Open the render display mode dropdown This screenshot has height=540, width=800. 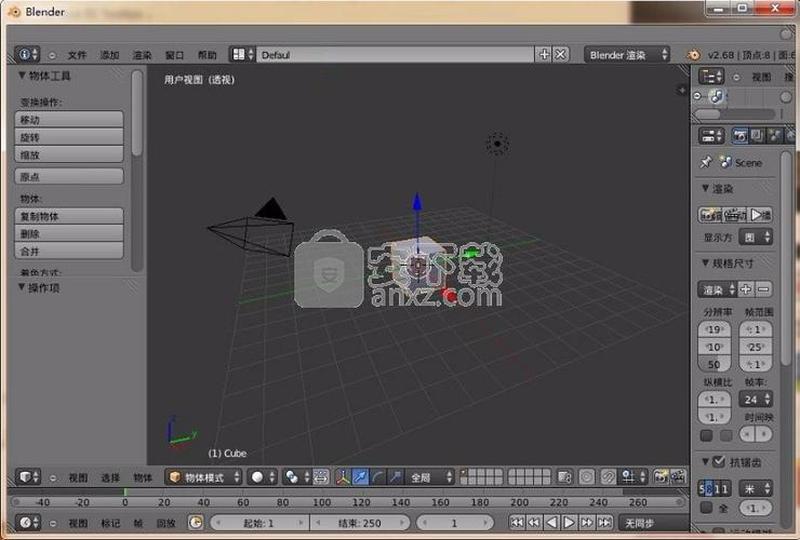(756, 237)
